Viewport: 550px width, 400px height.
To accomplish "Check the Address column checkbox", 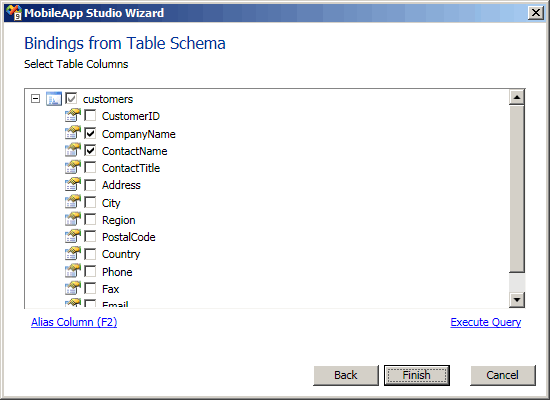I will pos(90,185).
